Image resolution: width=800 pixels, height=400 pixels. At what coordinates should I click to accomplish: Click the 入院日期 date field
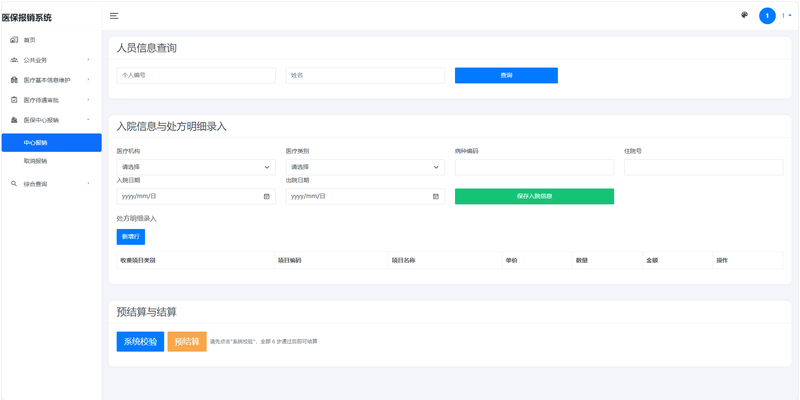click(x=196, y=196)
